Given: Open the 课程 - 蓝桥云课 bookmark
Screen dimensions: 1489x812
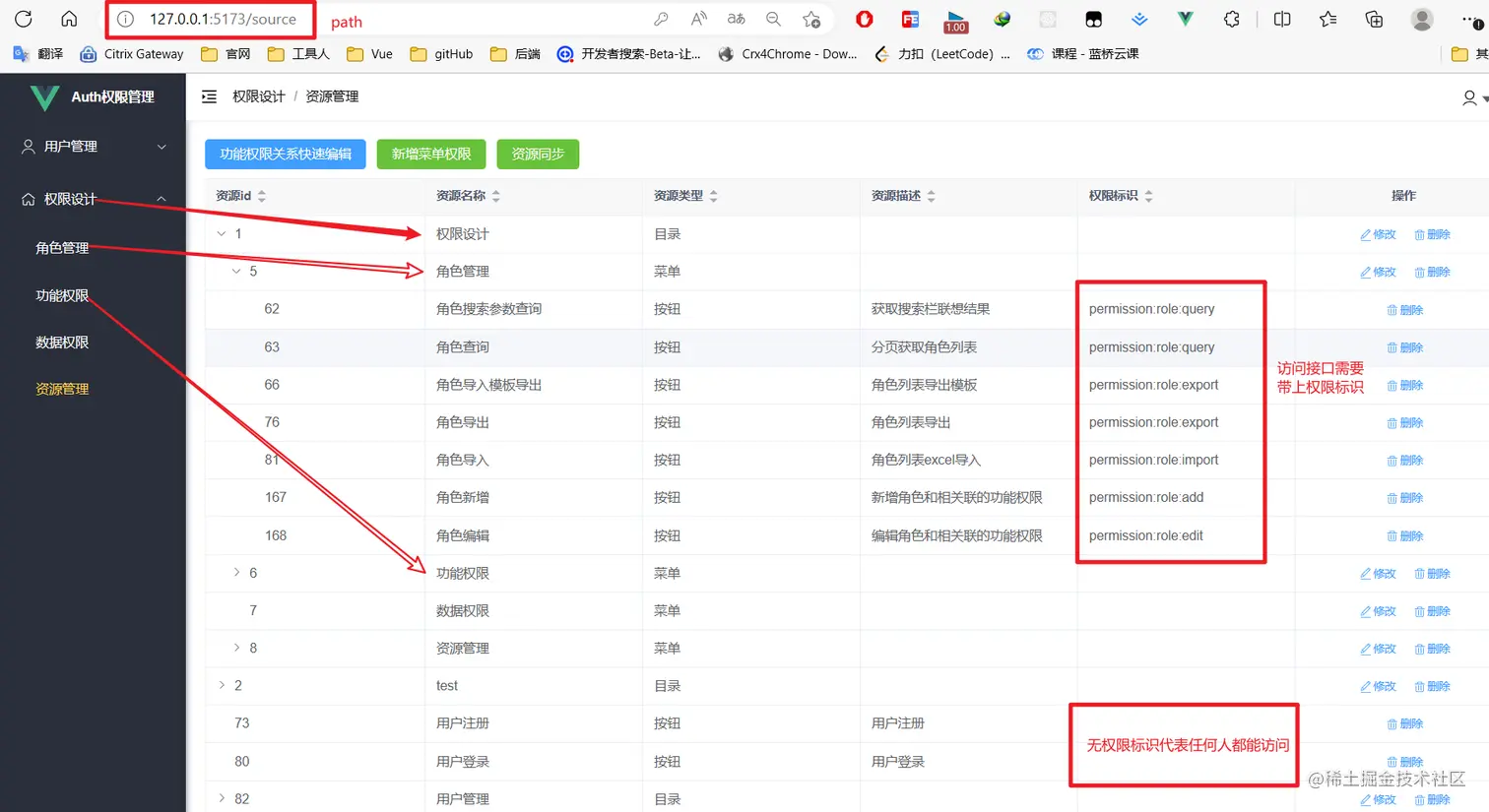Looking at the screenshot, I should click(x=1082, y=54).
